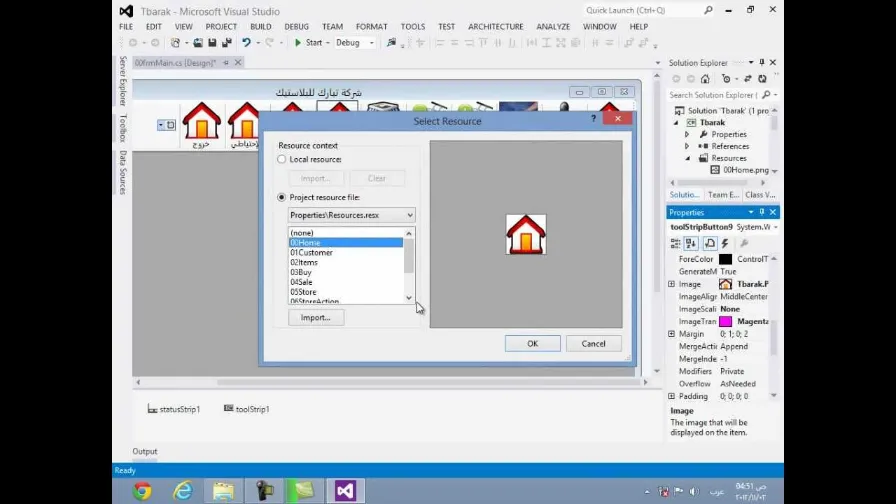
Task: Open the BUILD menu
Action: click(261, 26)
